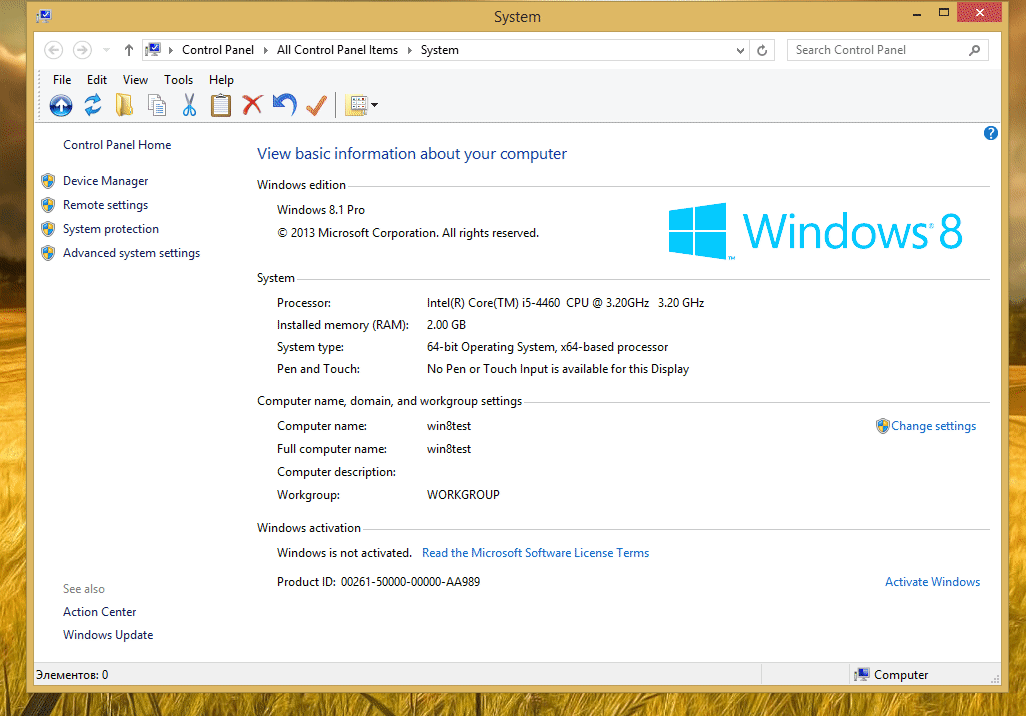The width and height of the screenshot is (1026, 716).
Task: Open Action Center under See also
Action: click(99, 612)
